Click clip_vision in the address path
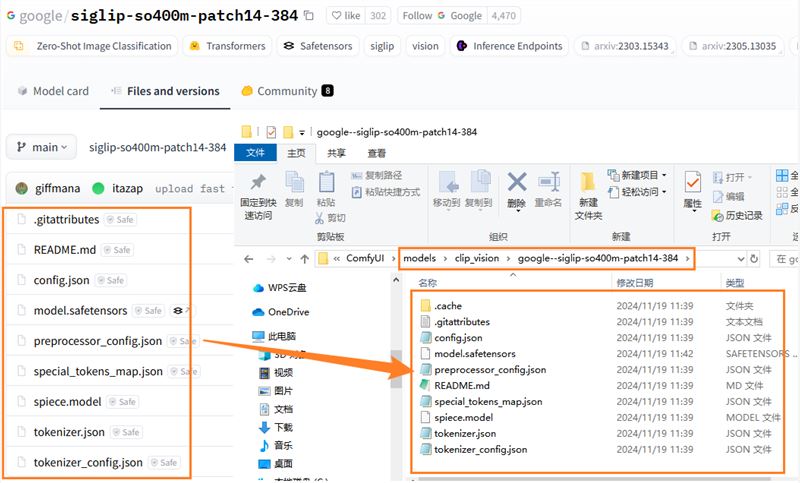The image size is (800, 483). pos(477,258)
